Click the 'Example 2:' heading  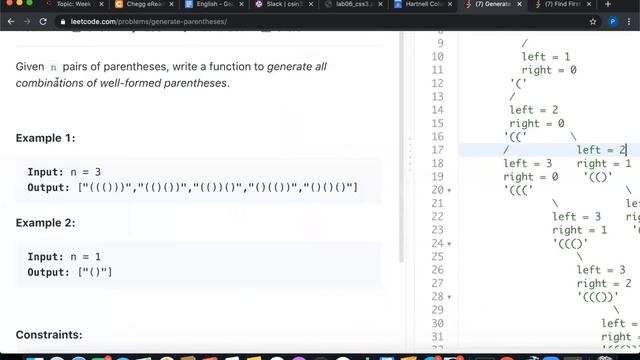[45, 223]
